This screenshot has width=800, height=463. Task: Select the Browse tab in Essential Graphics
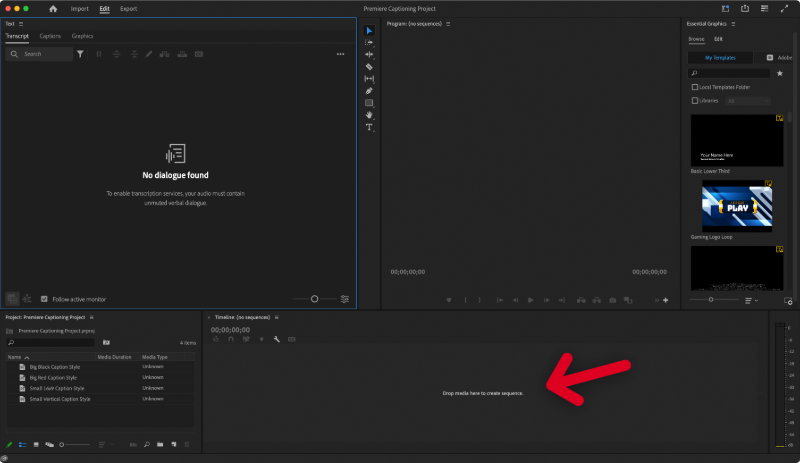coord(696,39)
